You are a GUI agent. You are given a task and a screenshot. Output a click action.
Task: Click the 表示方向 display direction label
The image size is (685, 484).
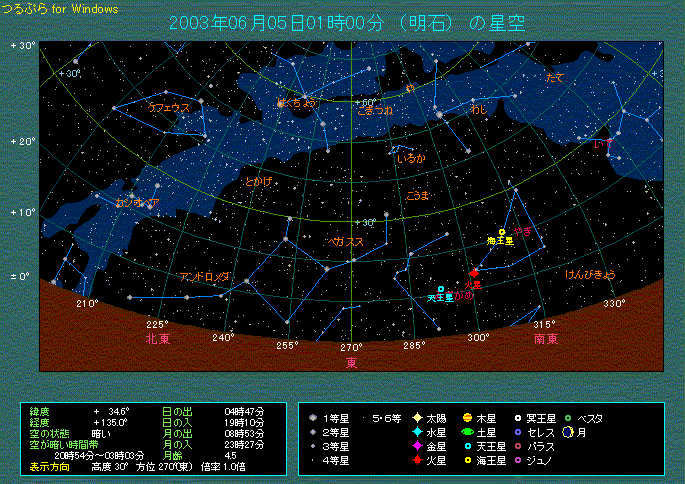click(50, 466)
